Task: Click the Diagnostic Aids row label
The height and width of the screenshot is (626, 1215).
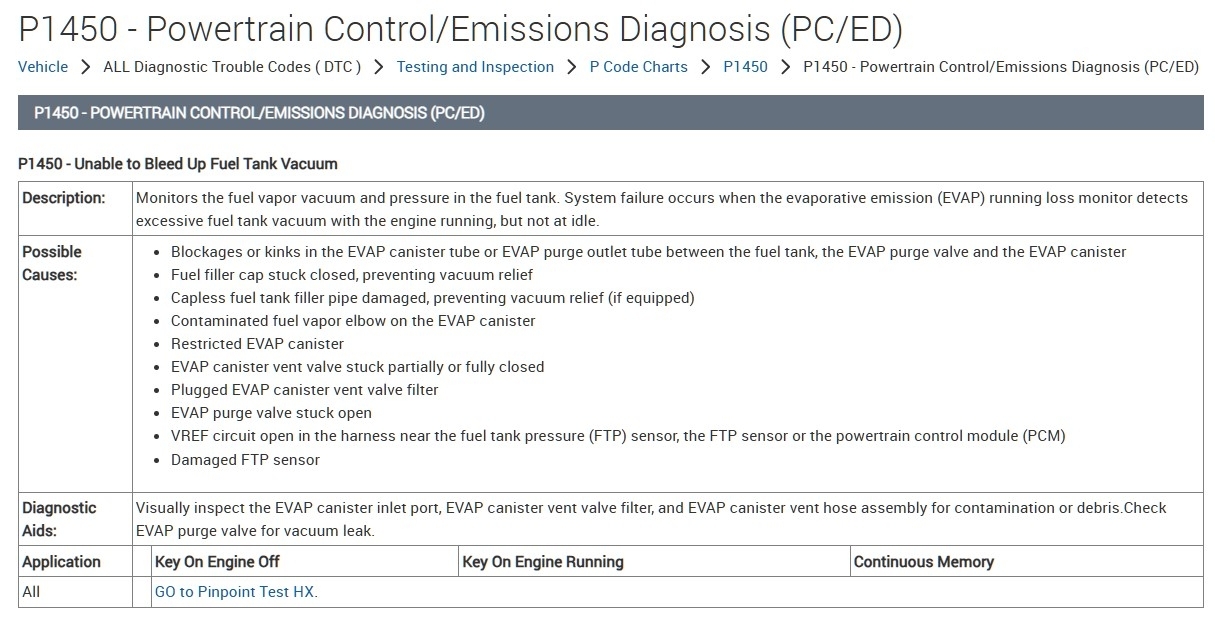Action: (x=59, y=519)
